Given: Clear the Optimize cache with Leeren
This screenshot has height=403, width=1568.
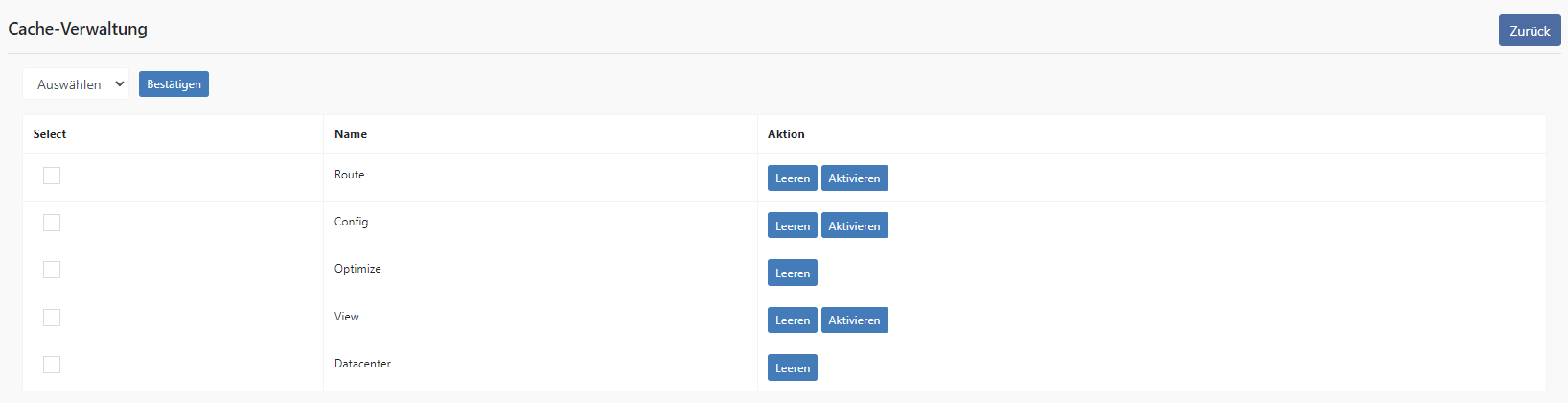Looking at the screenshot, I should [793, 273].
